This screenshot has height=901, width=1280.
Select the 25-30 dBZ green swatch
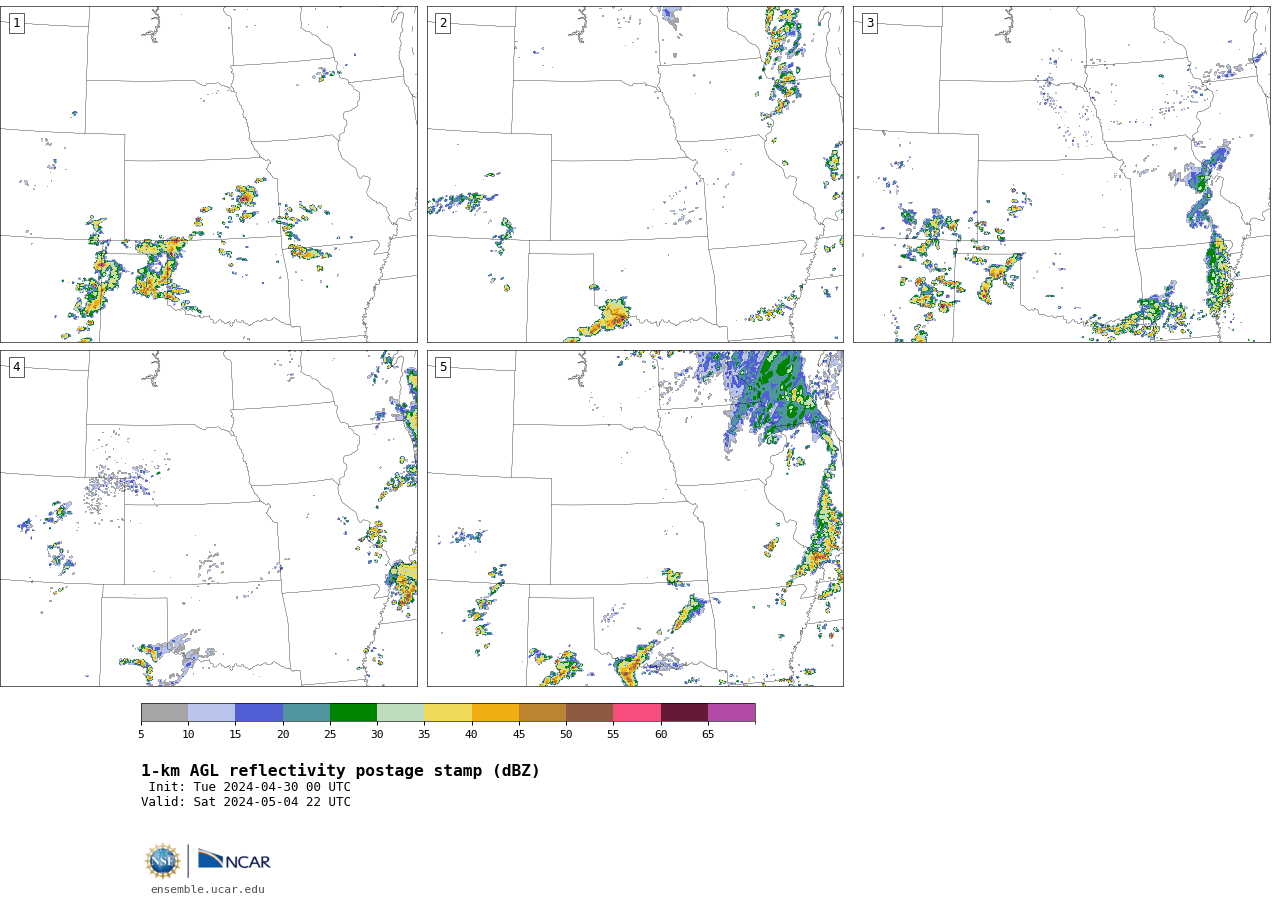[353, 713]
